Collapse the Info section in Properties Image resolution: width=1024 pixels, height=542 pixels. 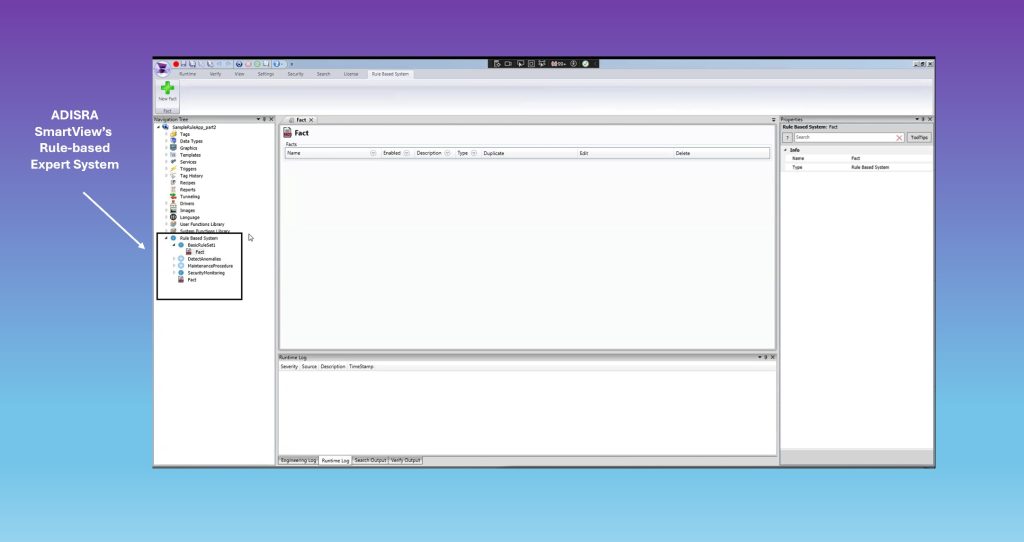(786, 150)
